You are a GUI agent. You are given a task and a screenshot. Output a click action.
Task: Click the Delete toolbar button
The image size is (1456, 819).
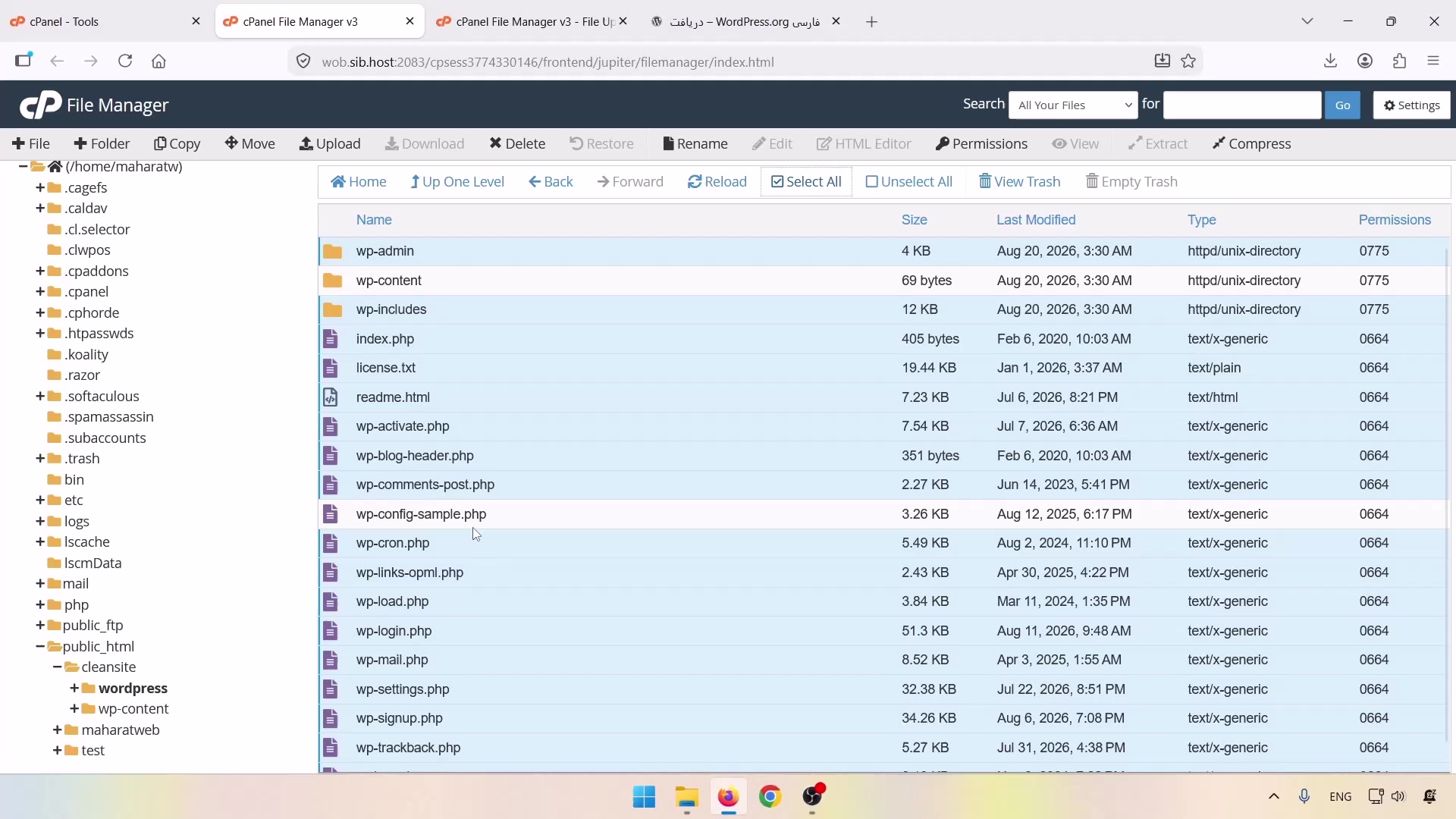pos(518,144)
